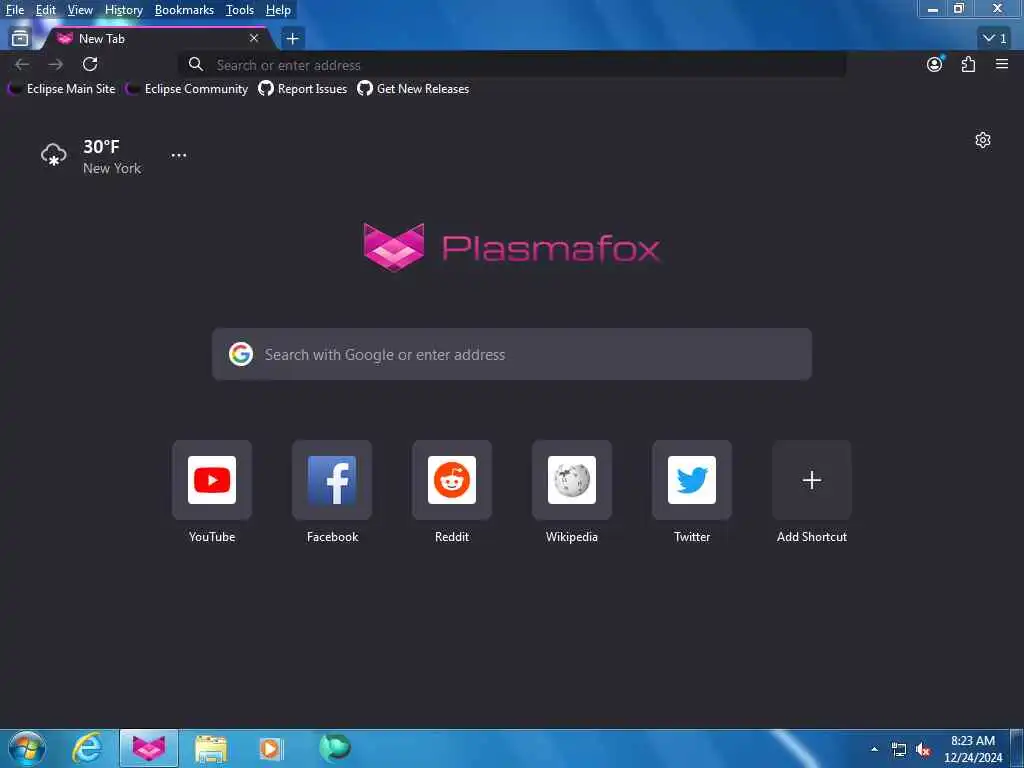Click the New York weather location
Image resolution: width=1024 pixels, height=768 pixels.
click(112, 168)
